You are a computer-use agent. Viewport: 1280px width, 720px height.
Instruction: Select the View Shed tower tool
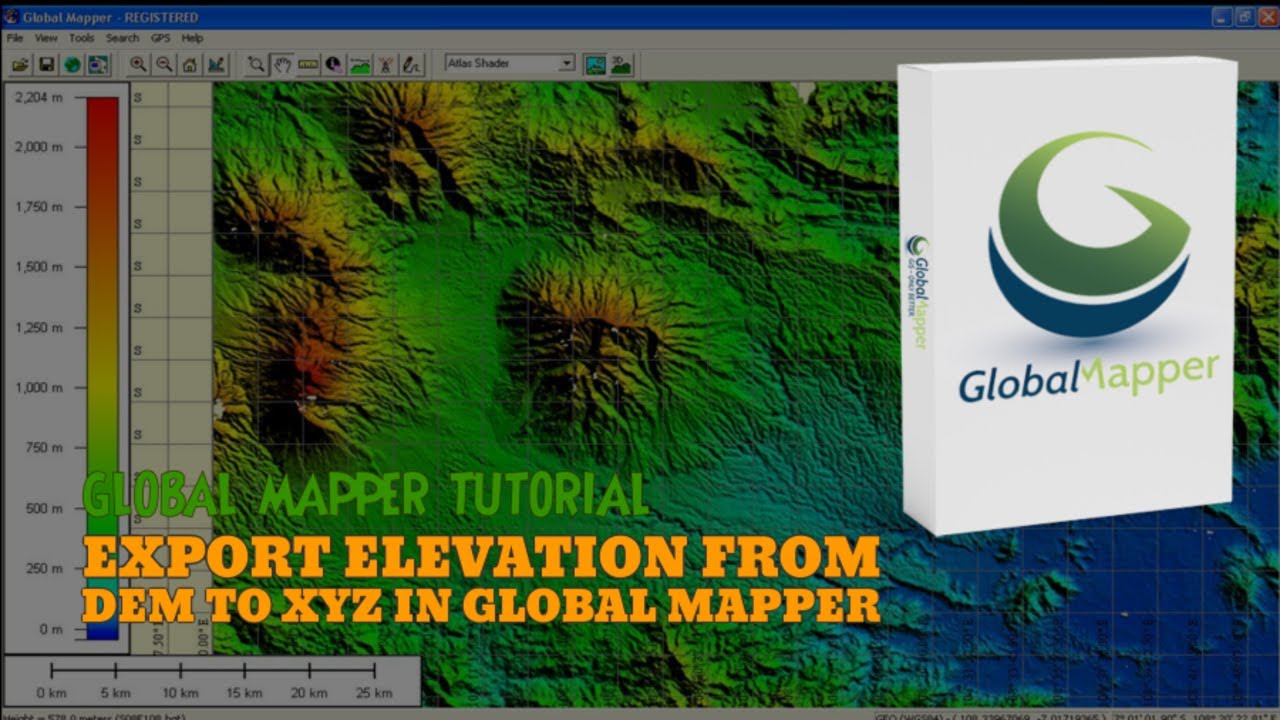[x=386, y=64]
